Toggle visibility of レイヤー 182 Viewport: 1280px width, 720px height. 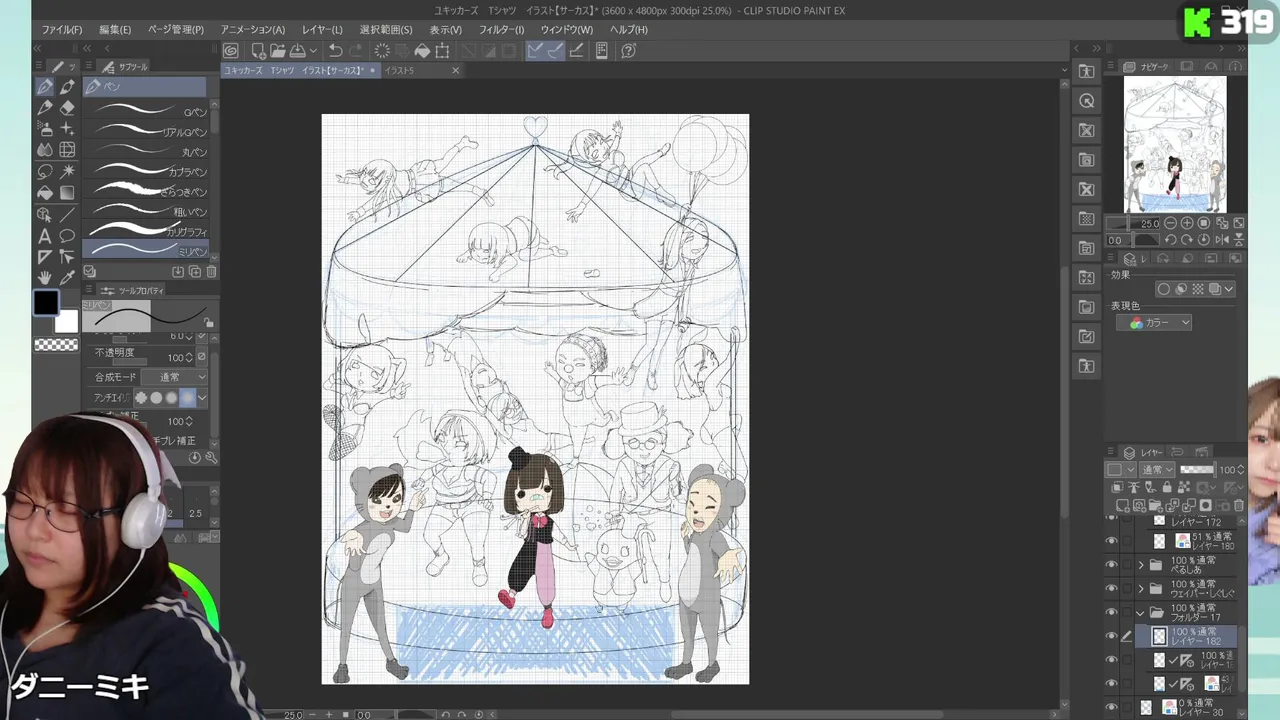(1111, 636)
